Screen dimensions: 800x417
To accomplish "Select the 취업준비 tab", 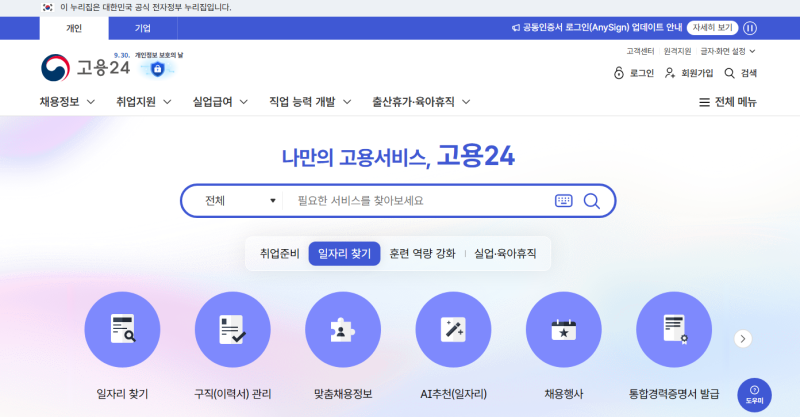I will pyautogui.click(x=280, y=254).
